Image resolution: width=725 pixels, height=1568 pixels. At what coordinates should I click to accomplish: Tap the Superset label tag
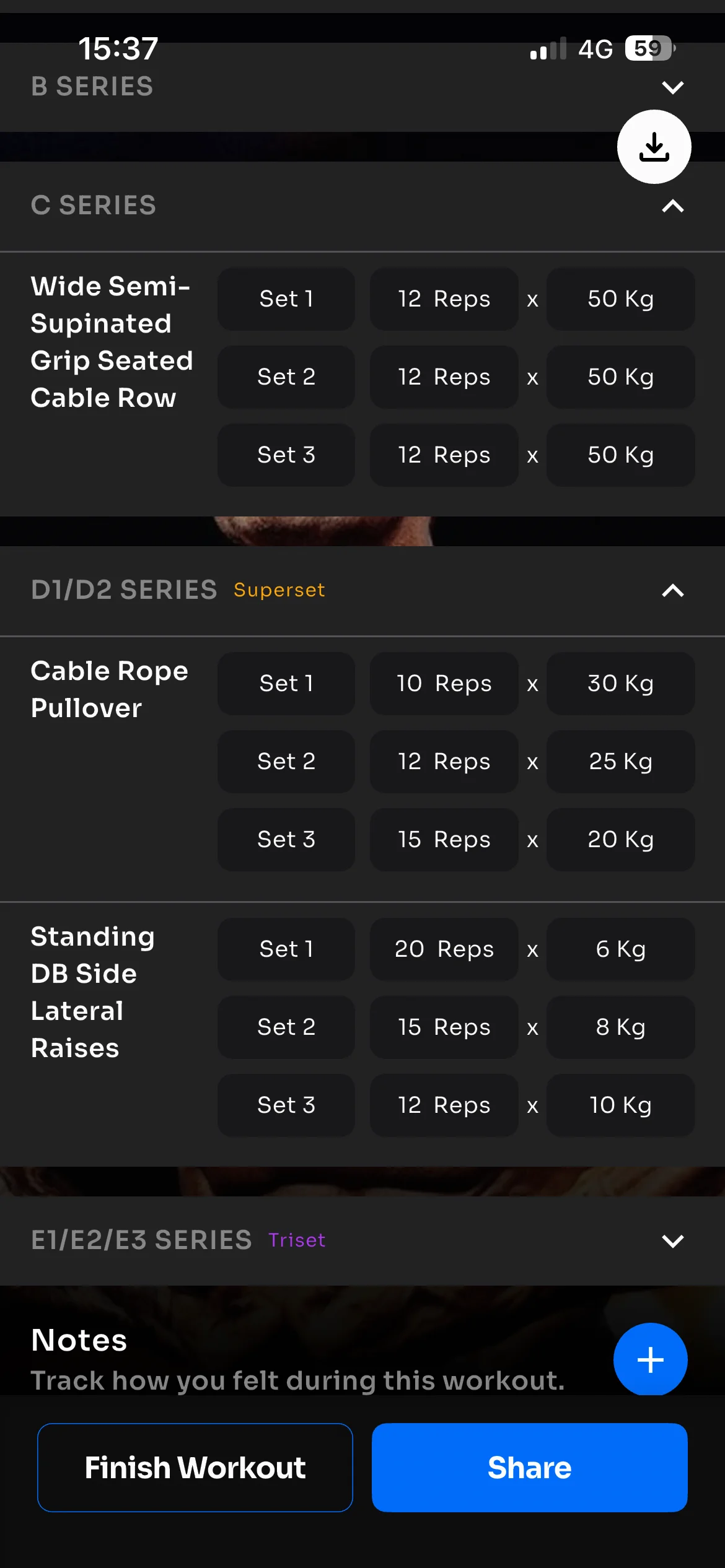(x=279, y=590)
